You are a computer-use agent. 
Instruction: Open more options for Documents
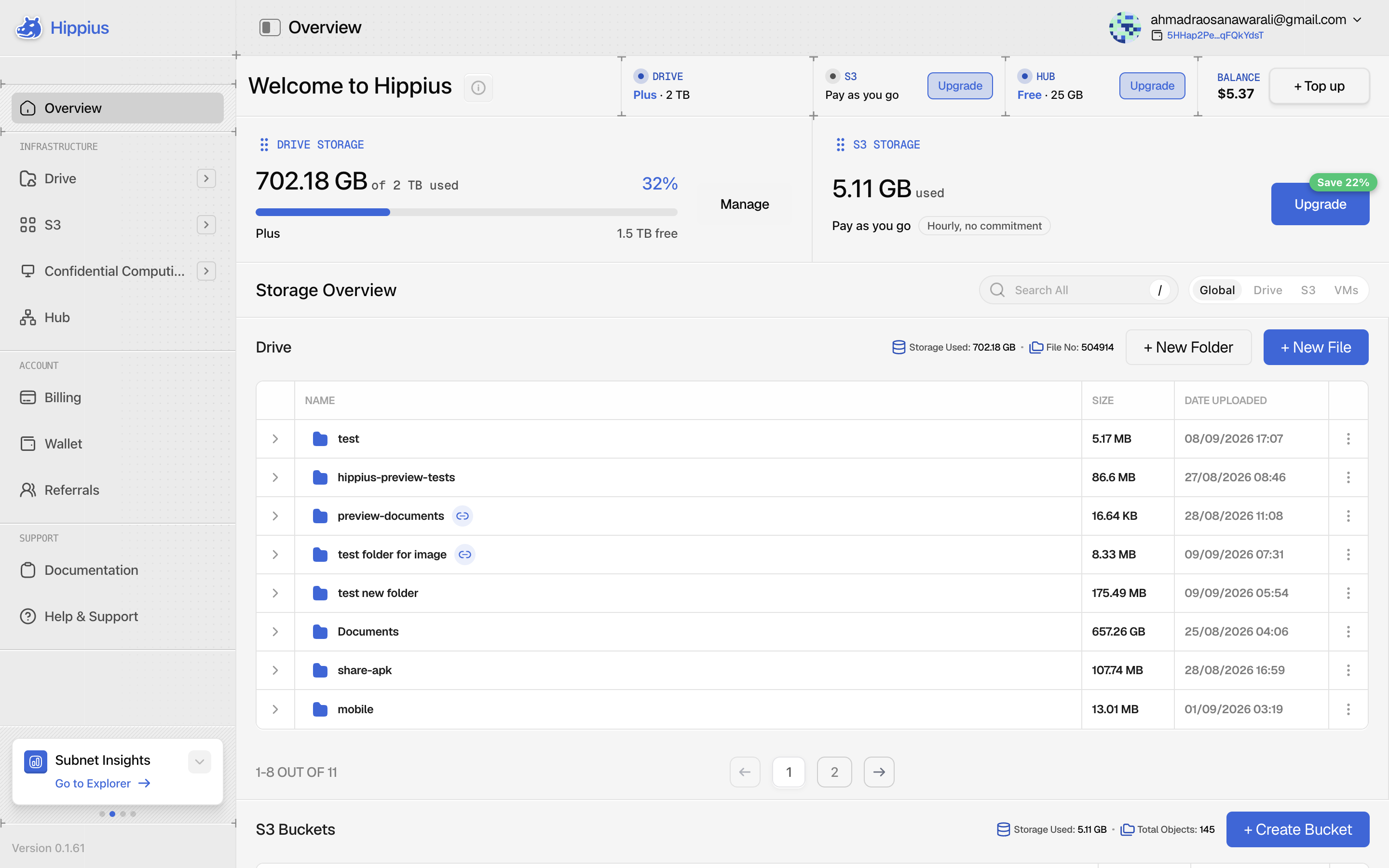1348,632
